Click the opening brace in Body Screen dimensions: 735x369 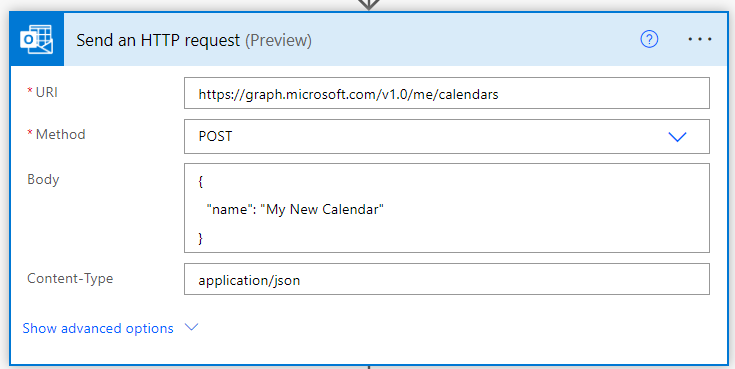201,182
